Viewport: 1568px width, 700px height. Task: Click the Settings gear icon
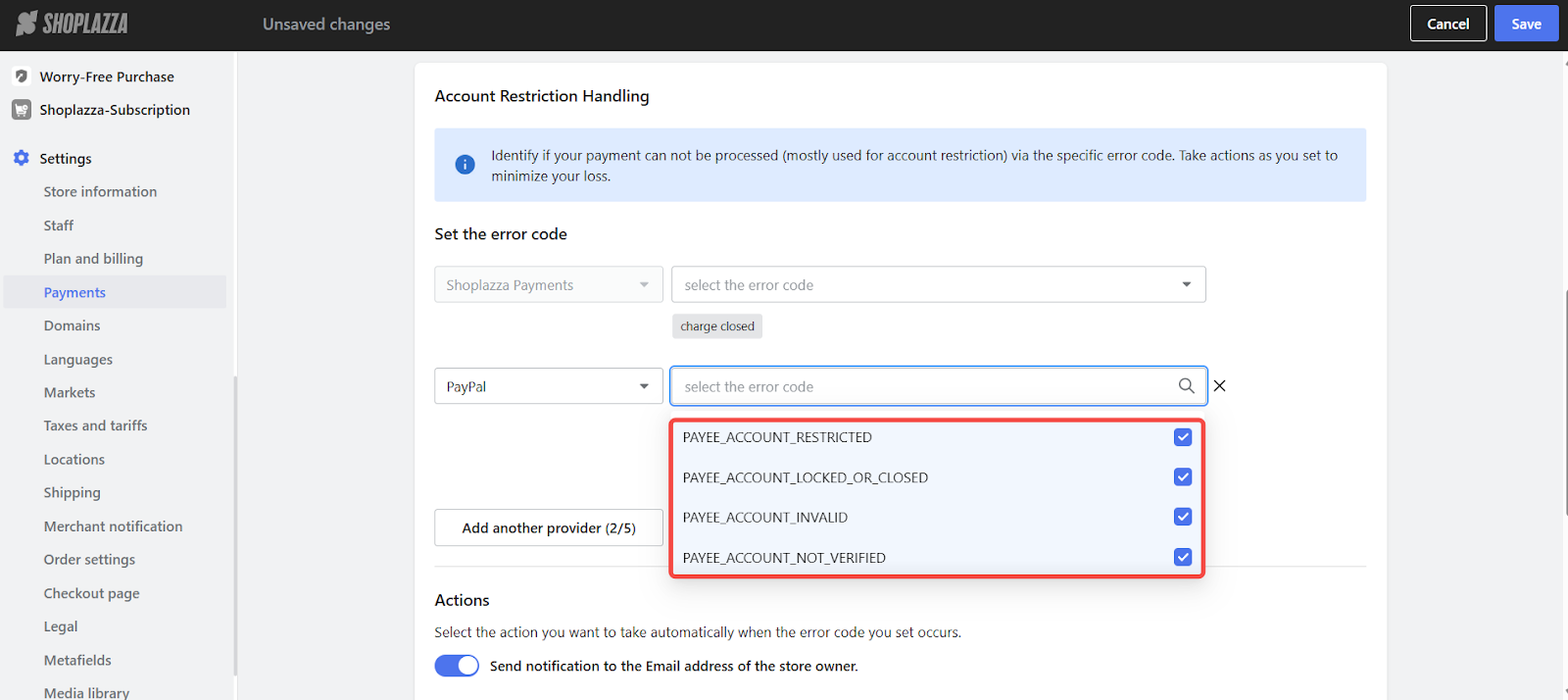tap(22, 158)
